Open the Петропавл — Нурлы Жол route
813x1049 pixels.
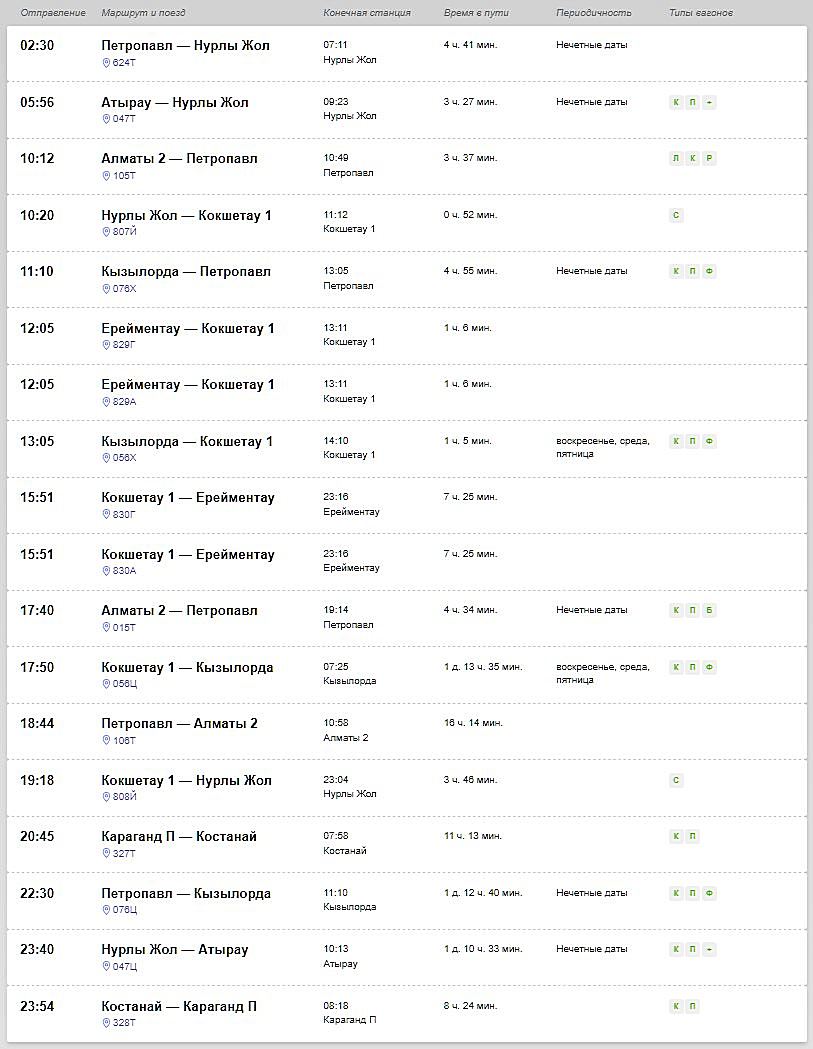coord(185,45)
